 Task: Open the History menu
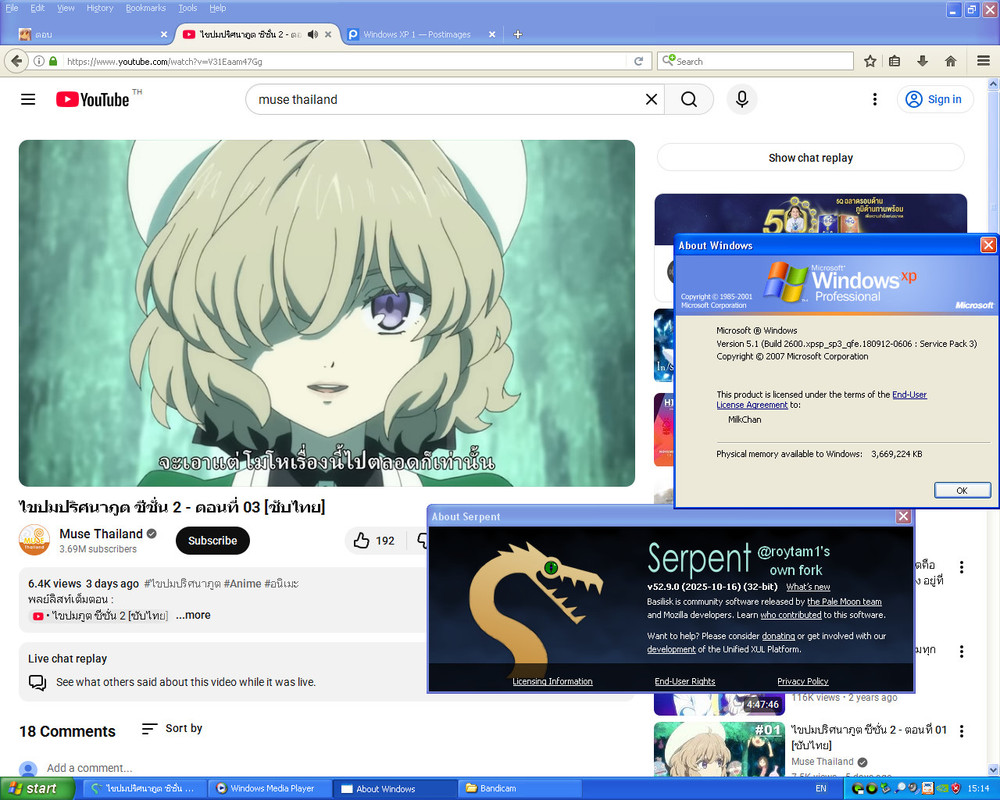pos(99,8)
